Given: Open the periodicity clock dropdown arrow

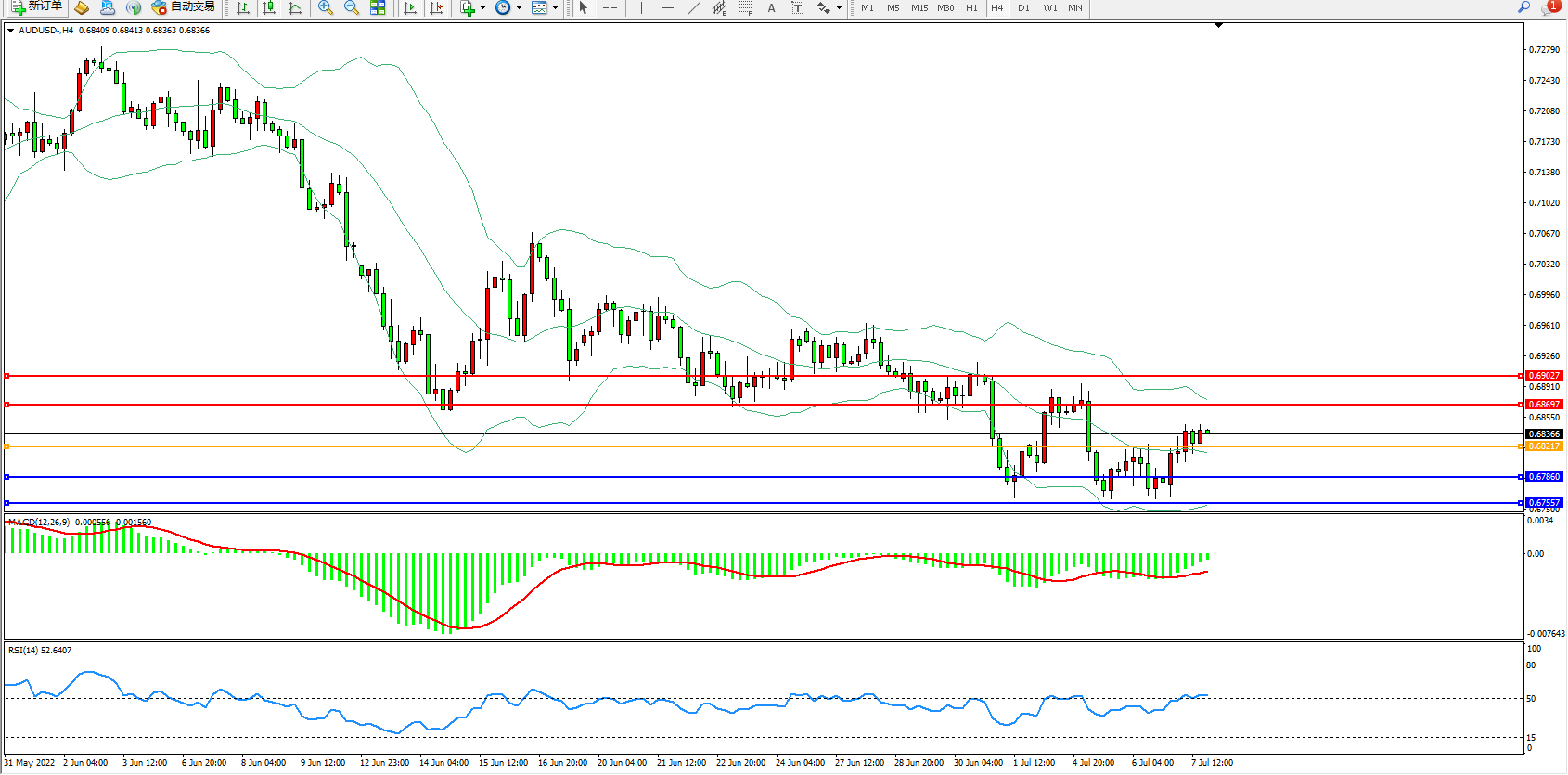Looking at the screenshot, I should pos(519,8).
